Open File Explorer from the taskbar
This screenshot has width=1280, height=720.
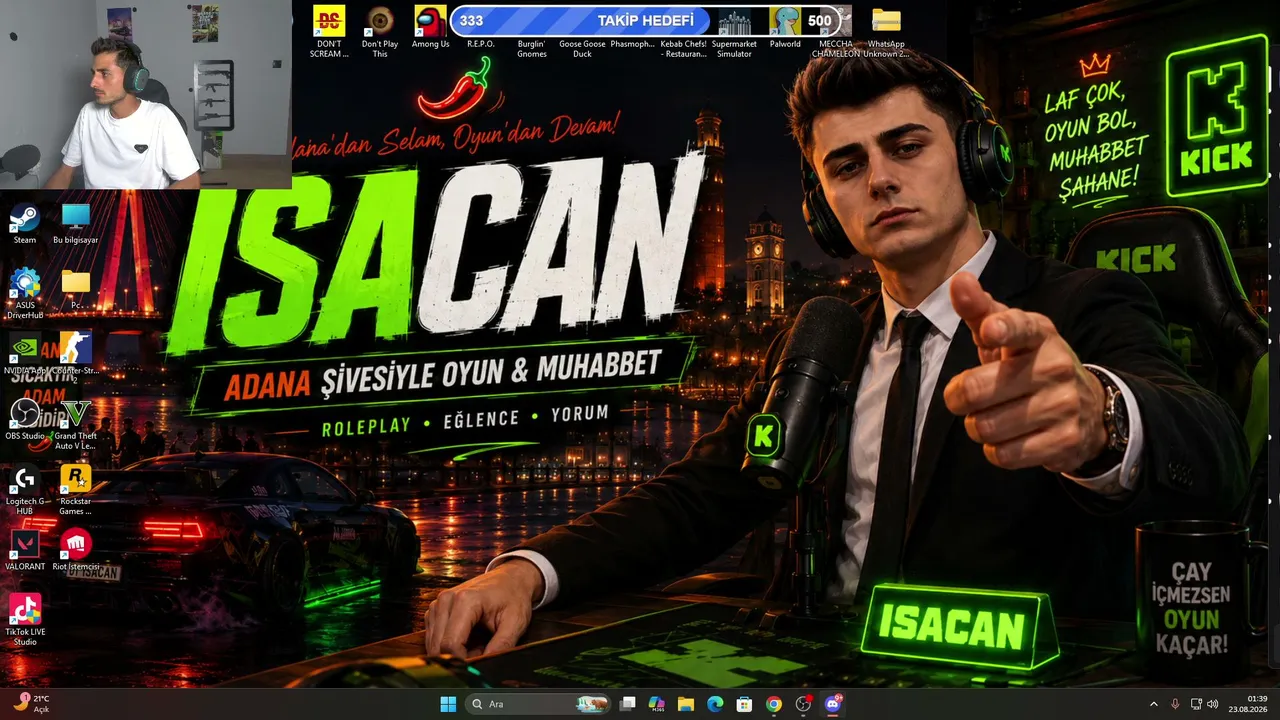[686, 704]
